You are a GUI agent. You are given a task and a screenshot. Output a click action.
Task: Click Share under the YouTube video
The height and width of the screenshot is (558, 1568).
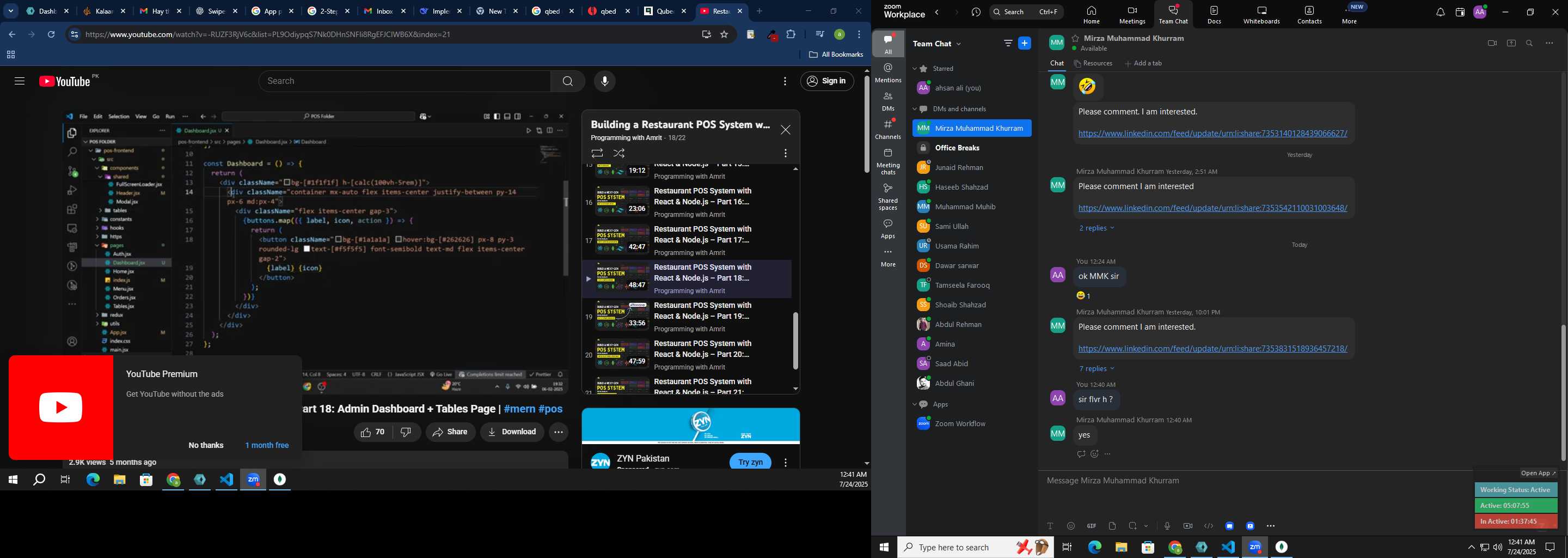[450, 432]
